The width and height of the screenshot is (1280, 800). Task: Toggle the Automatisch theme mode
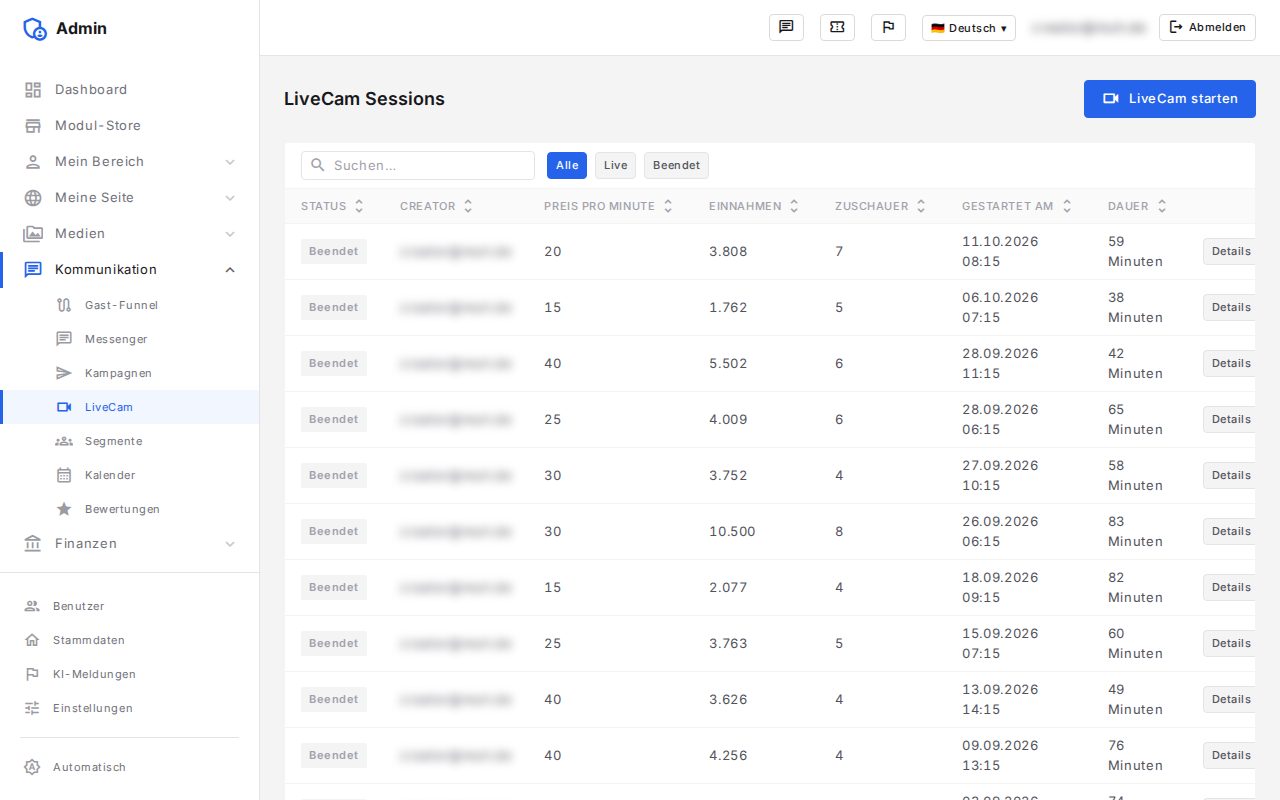pos(129,767)
